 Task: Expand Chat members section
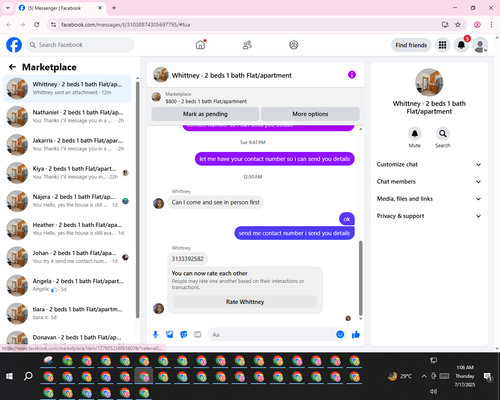pyautogui.click(x=429, y=182)
